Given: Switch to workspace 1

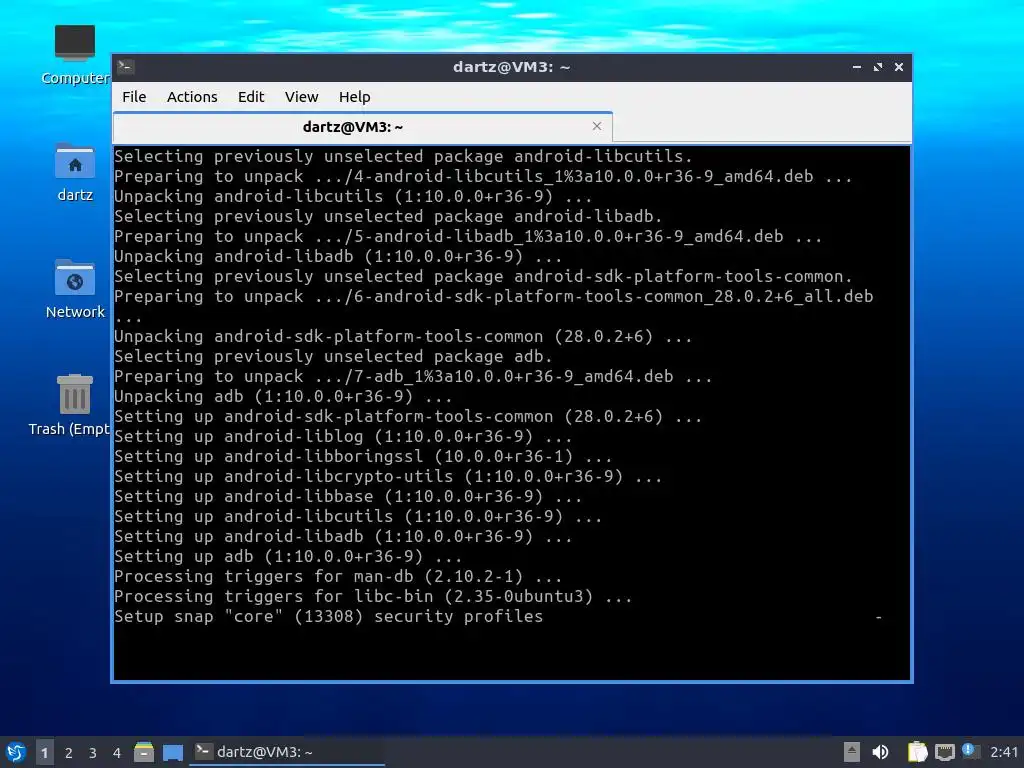Looking at the screenshot, I should [x=44, y=753].
